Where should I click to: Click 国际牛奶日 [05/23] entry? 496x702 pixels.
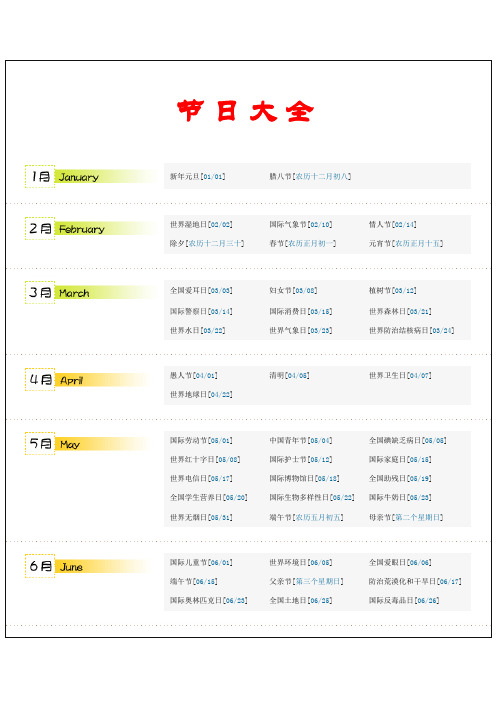400,497
